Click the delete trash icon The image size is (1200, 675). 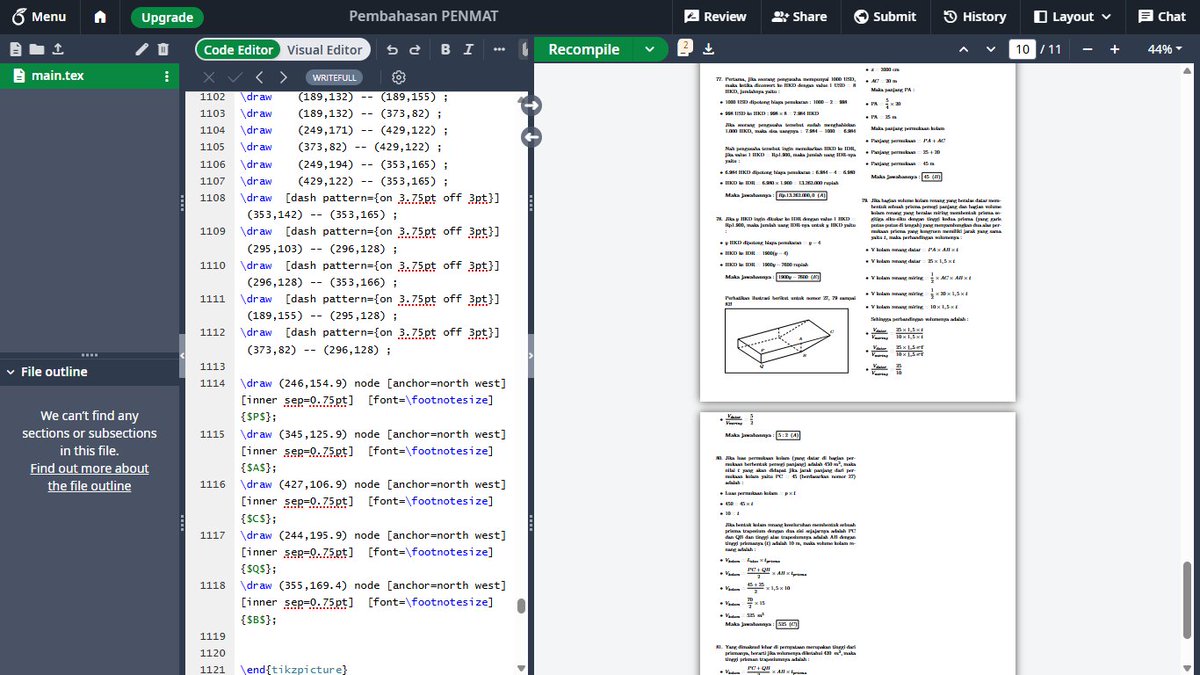click(x=163, y=49)
